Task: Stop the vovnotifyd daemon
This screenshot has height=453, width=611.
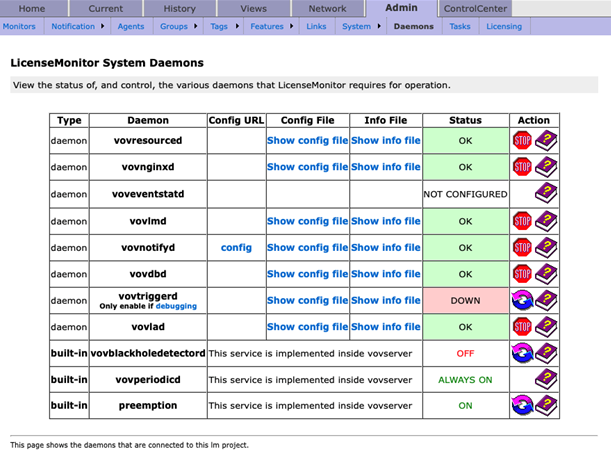Action: pos(522,247)
